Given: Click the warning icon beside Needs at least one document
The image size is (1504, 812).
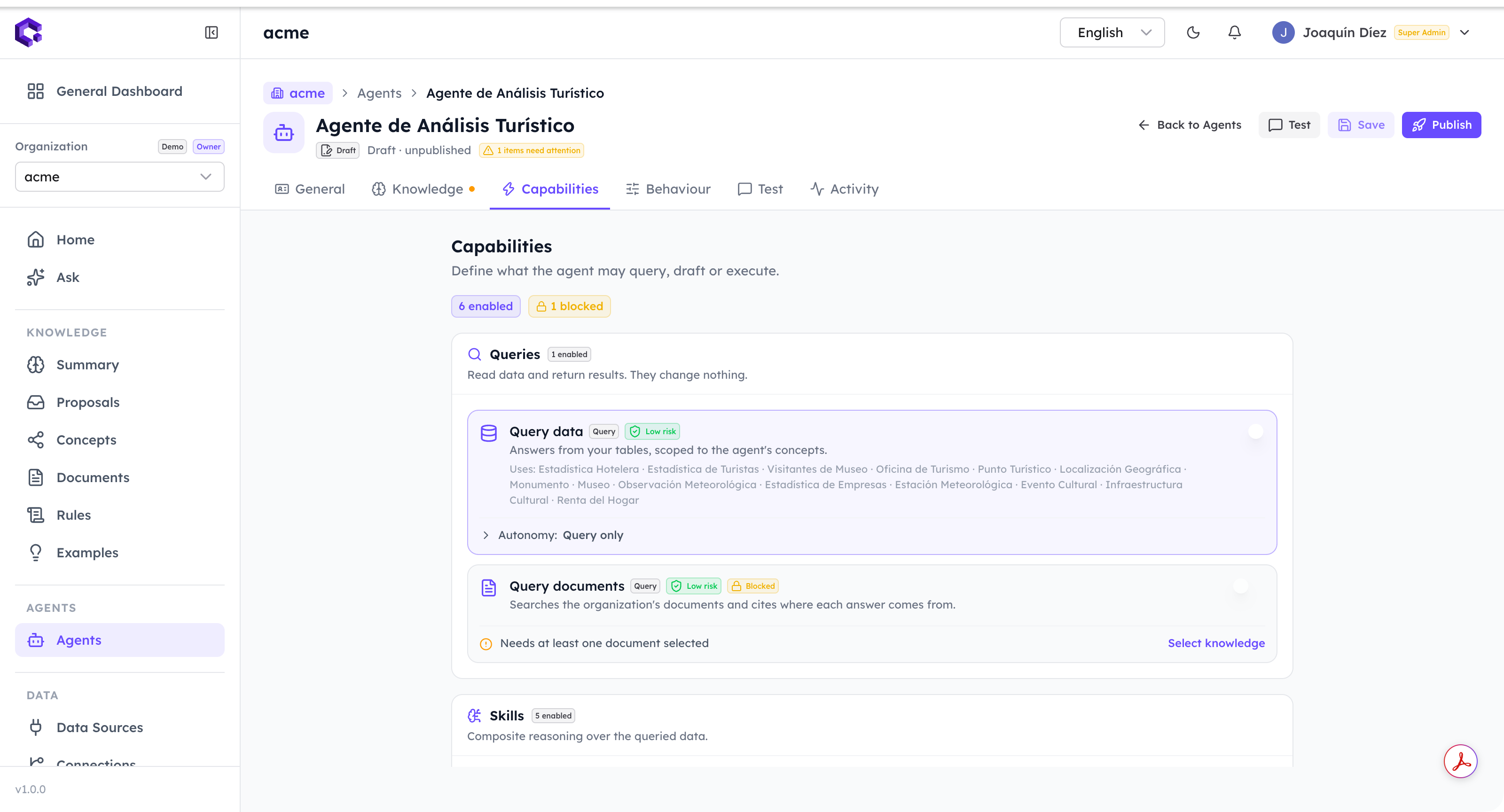Looking at the screenshot, I should pyautogui.click(x=486, y=644).
